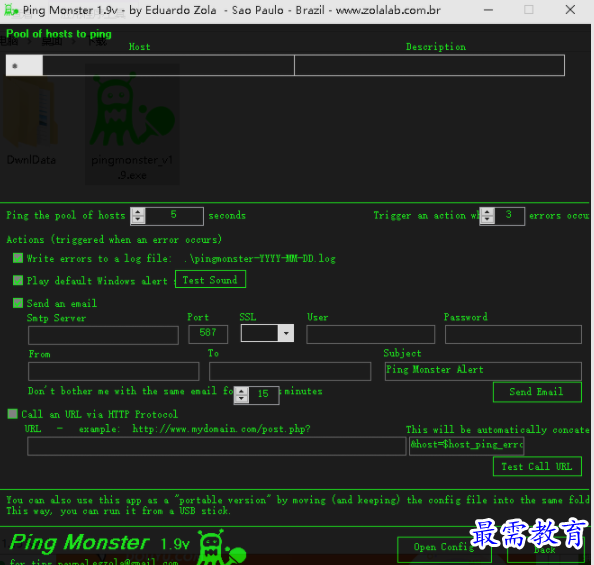
Task: Enable Call an URL via HTTP Protocol checkbox
Action: coord(13,413)
